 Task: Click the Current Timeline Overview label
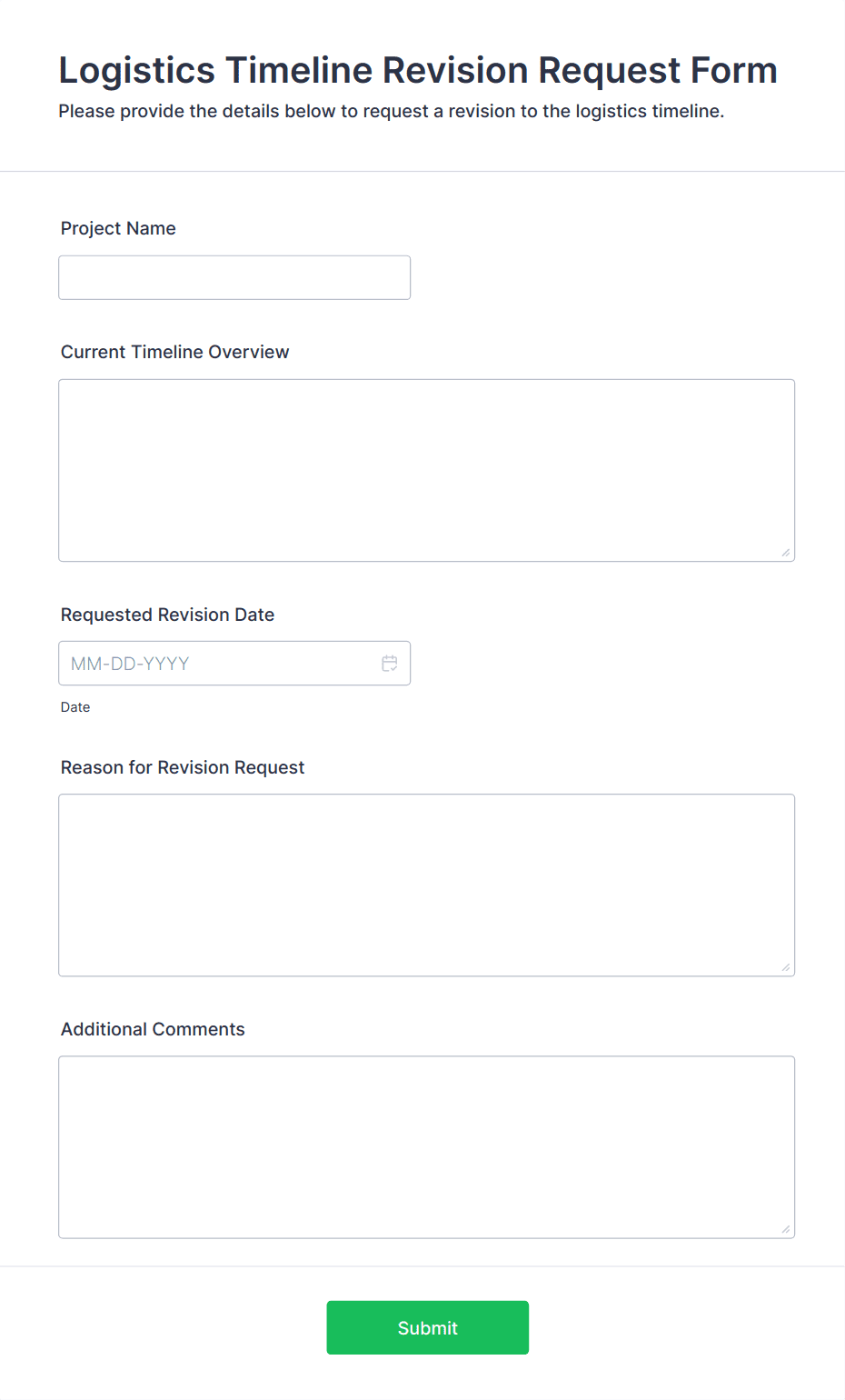tap(174, 352)
